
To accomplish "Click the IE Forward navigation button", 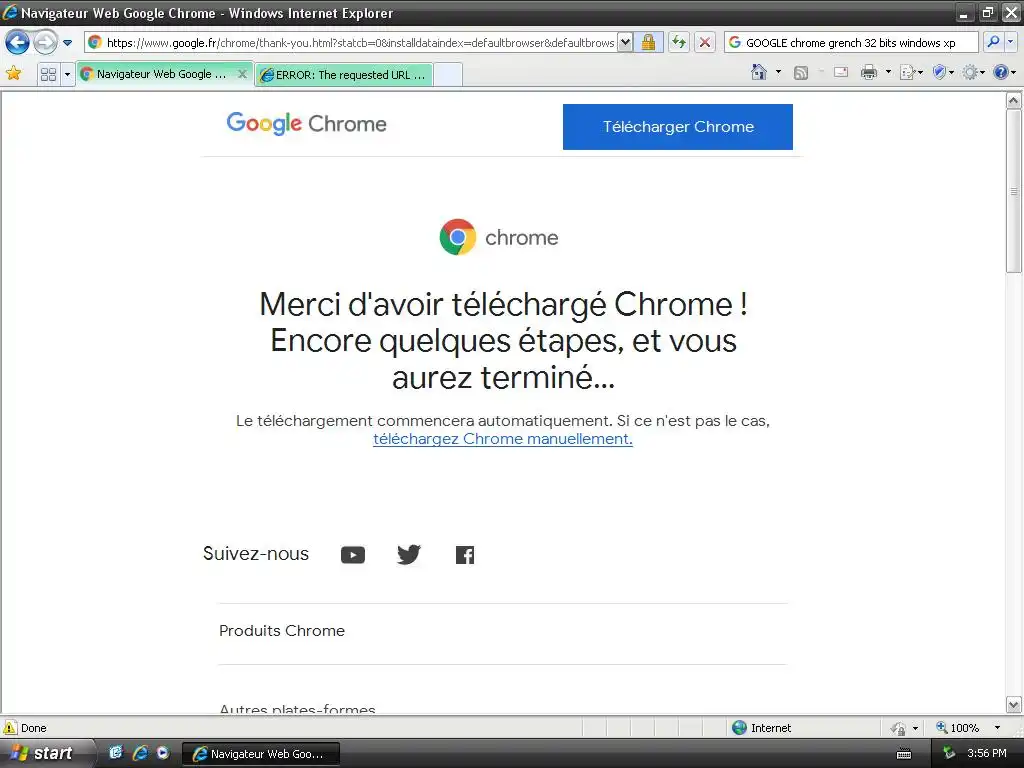I will tap(45, 43).
